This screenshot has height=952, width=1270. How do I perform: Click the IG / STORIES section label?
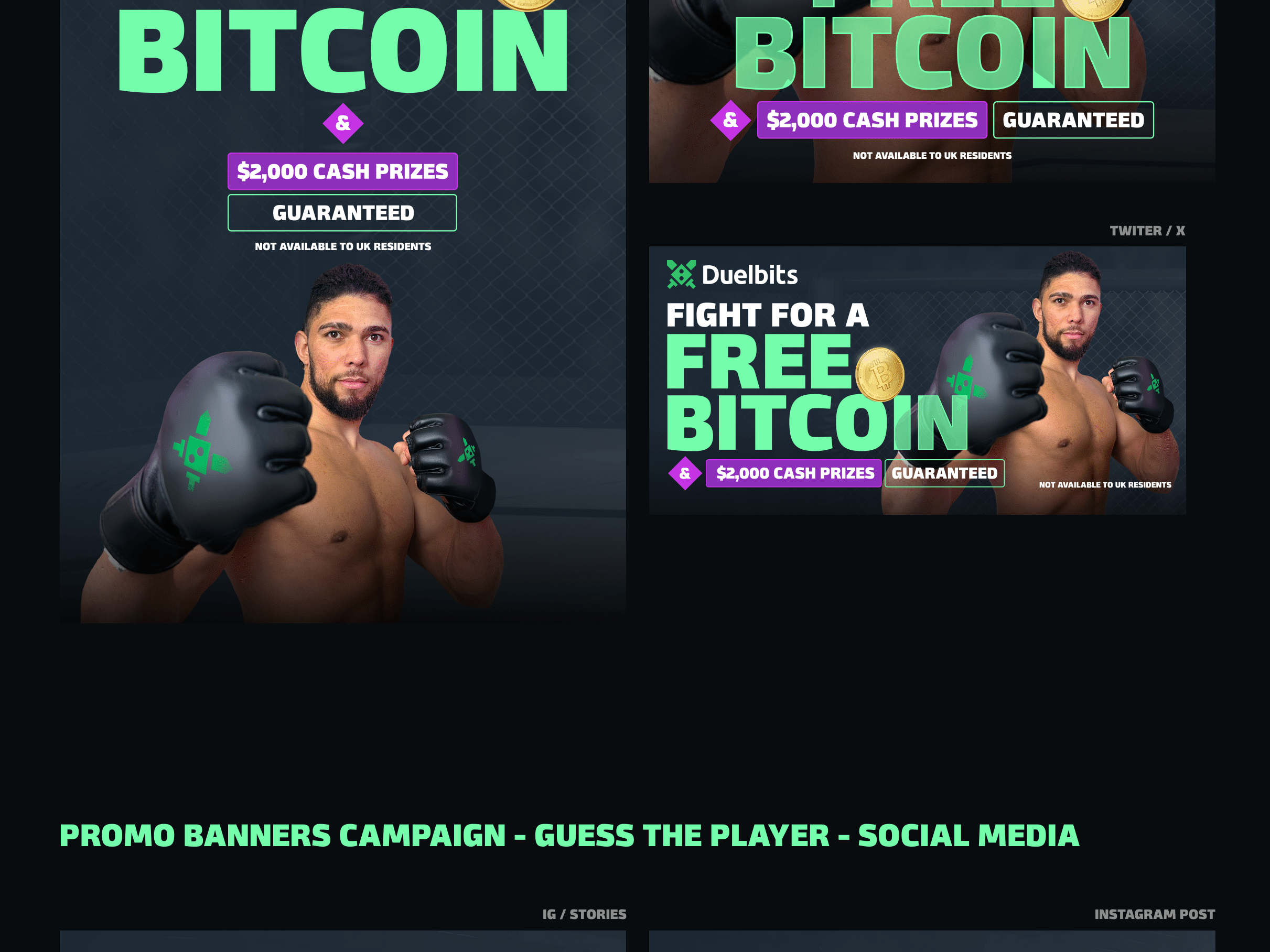(x=585, y=914)
